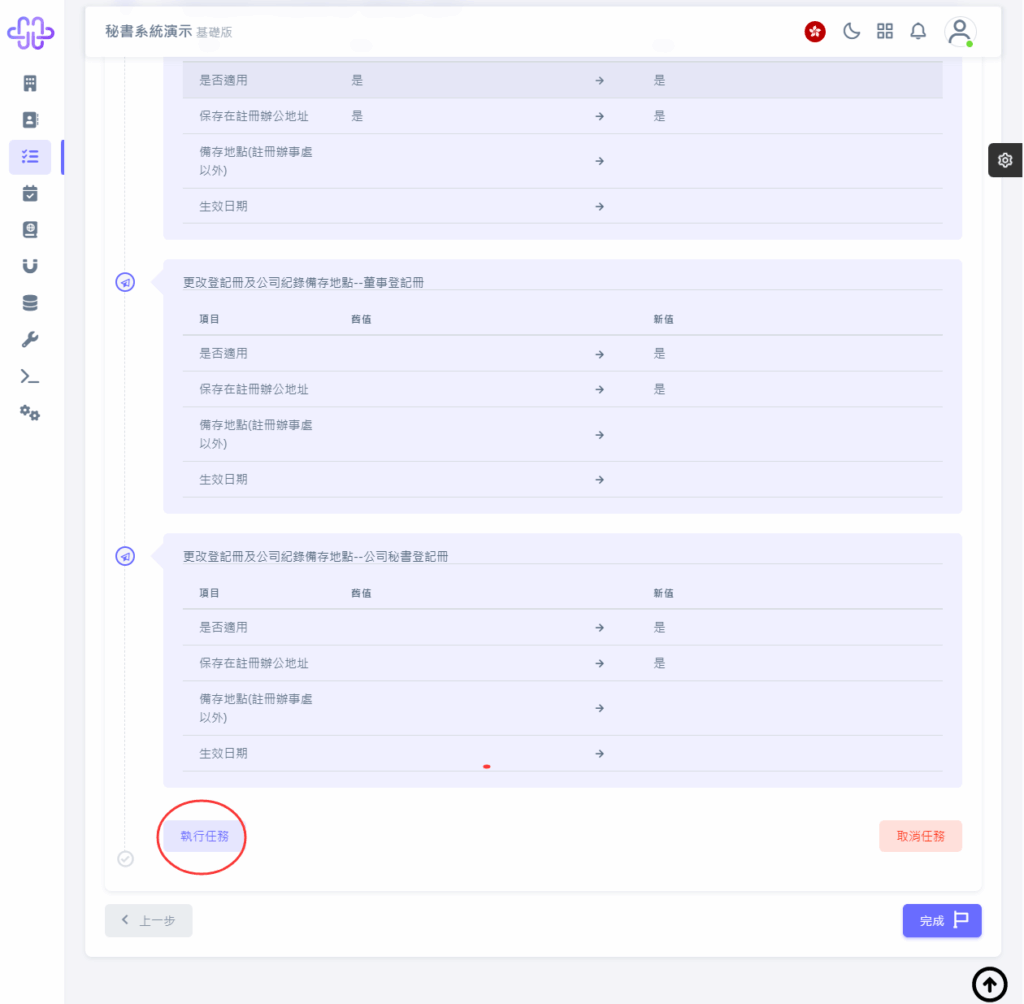Open the database icon in sidebar
Viewport: 1024px width, 1004px height.
pos(30,302)
